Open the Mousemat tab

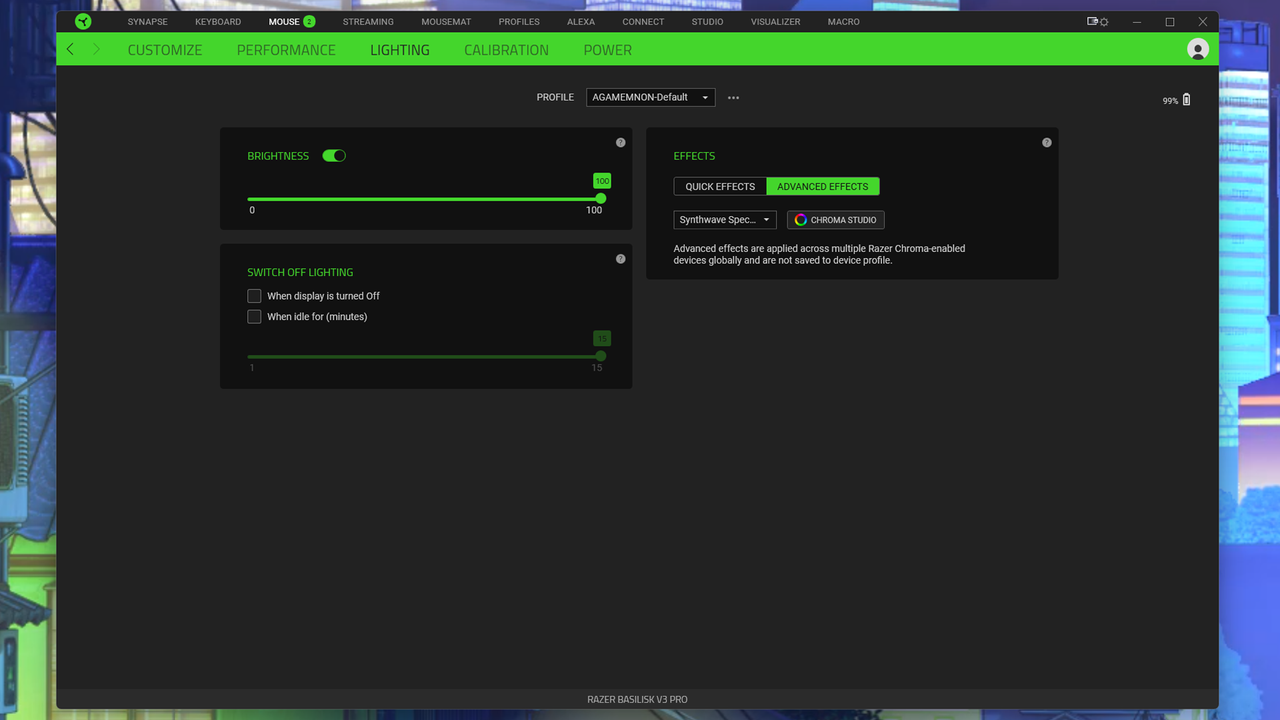(x=446, y=21)
